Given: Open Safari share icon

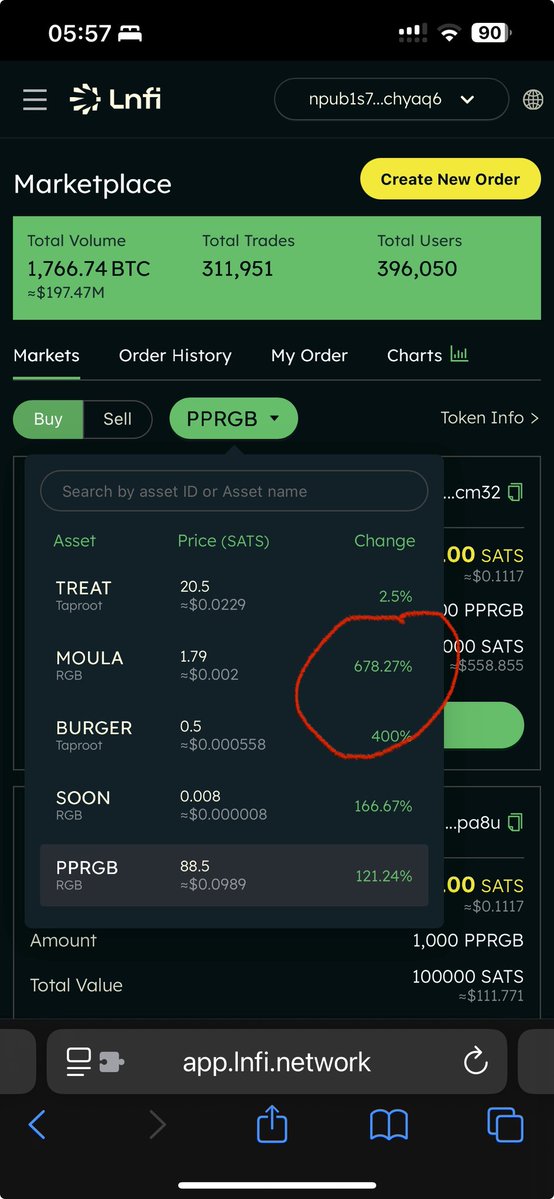Looking at the screenshot, I should tap(272, 1126).
